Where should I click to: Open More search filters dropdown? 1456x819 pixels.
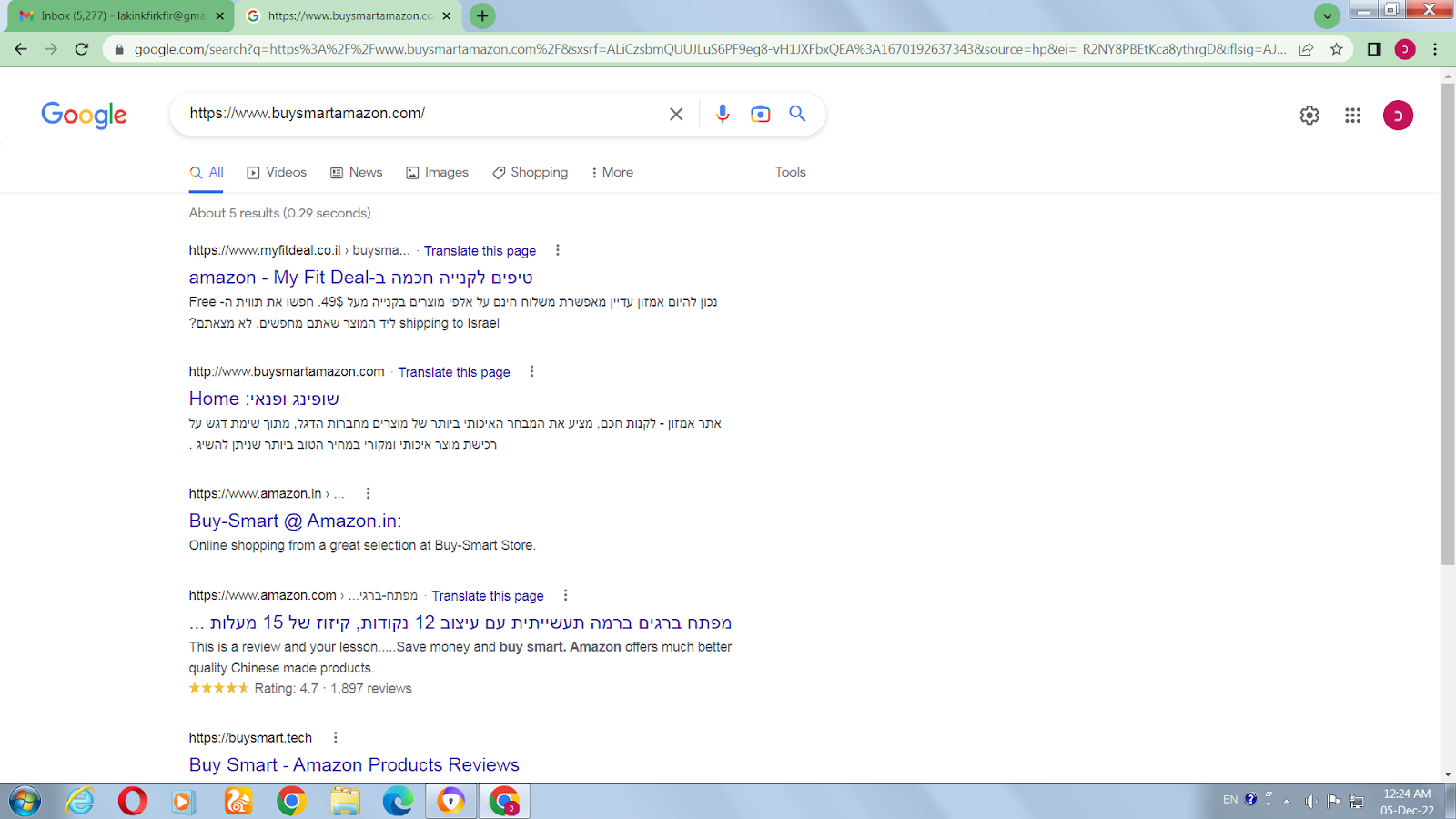click(612, 172)
